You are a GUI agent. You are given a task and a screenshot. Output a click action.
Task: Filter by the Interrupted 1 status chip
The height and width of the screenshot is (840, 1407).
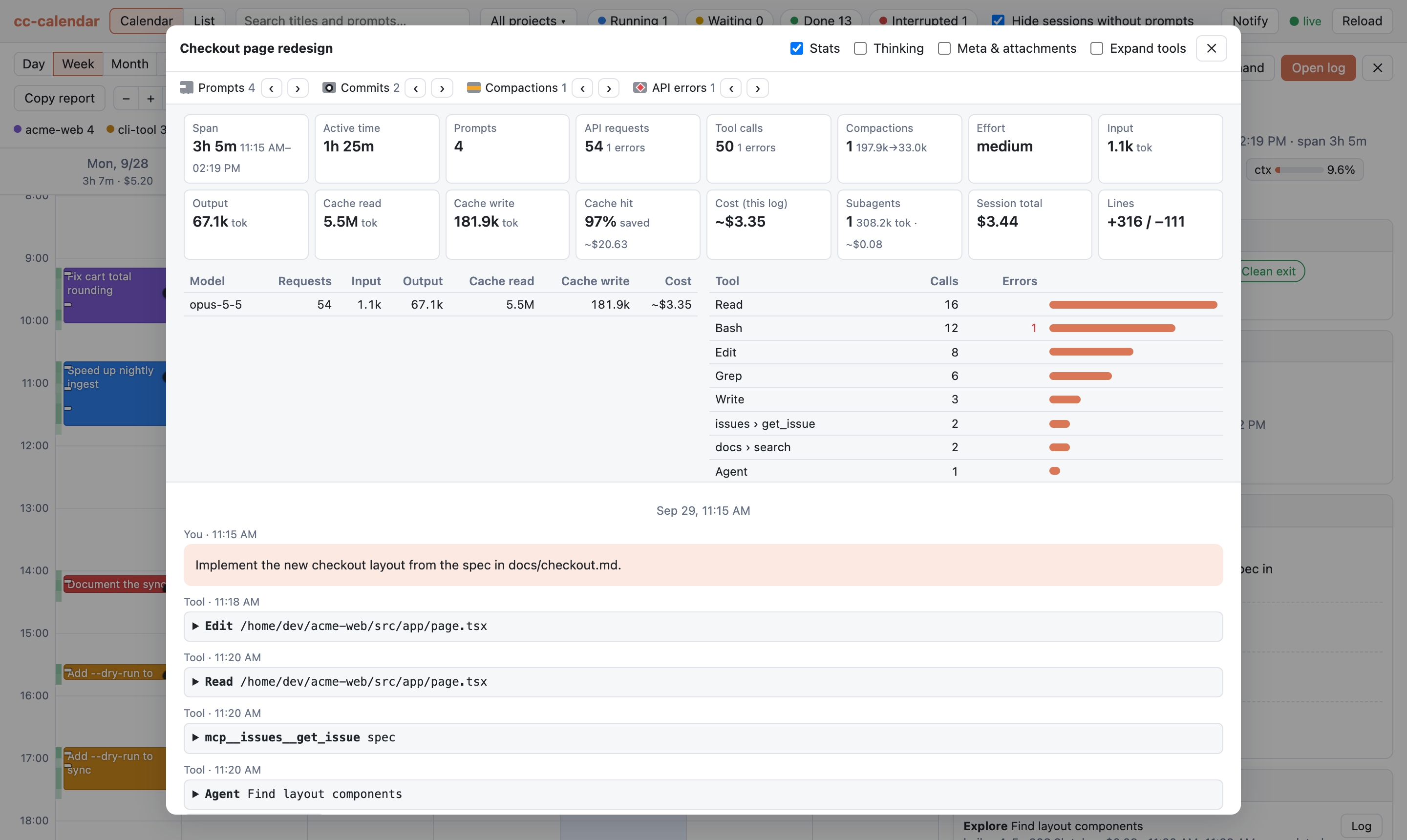point(923,21)
